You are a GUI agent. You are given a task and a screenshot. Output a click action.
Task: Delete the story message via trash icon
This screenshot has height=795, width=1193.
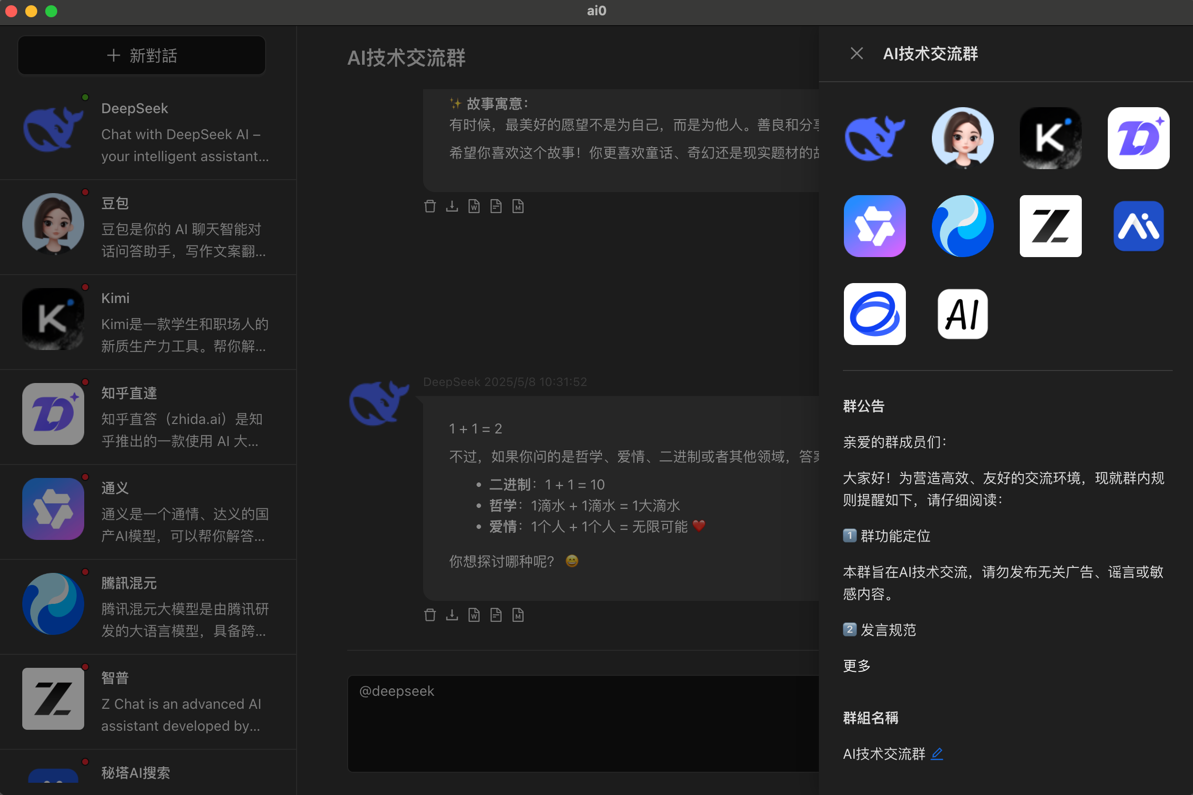coord(430,206)
